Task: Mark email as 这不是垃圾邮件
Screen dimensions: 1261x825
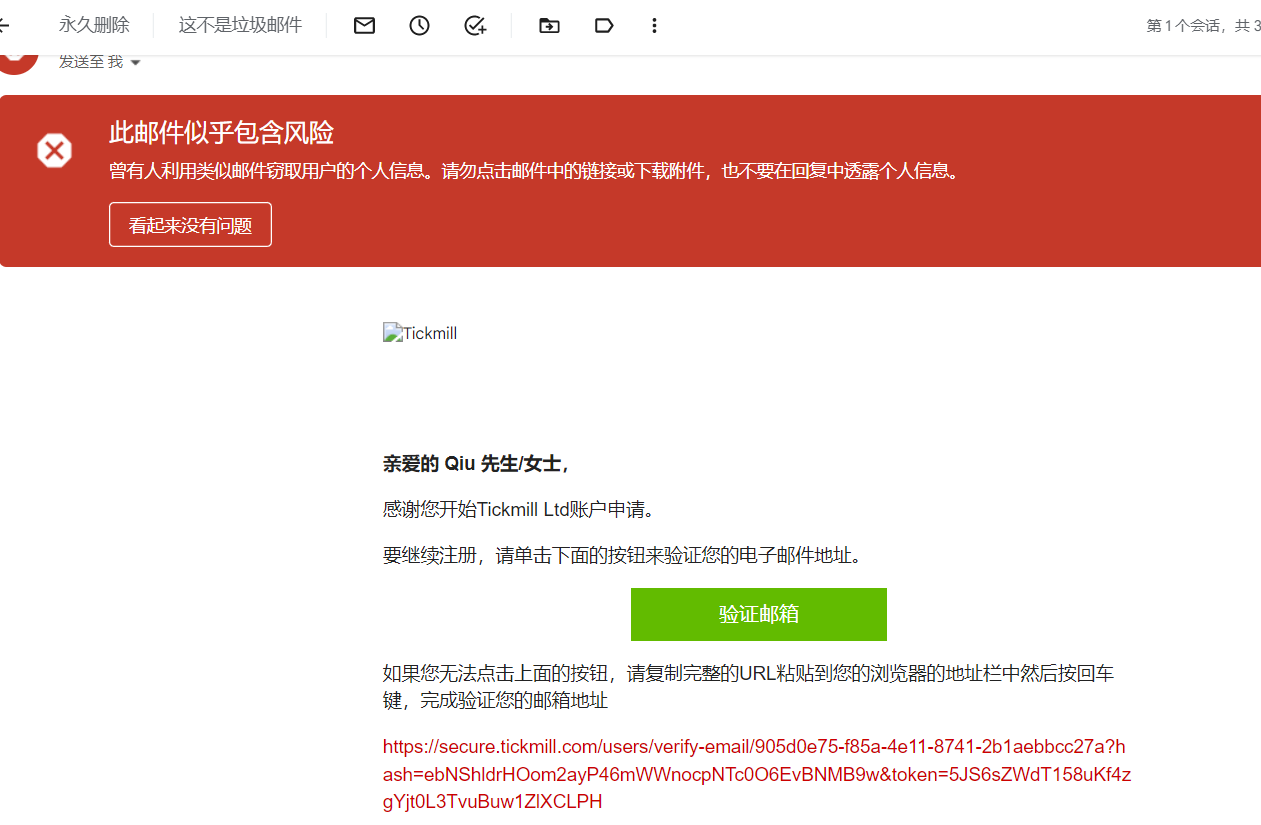Action: (240, 25)
